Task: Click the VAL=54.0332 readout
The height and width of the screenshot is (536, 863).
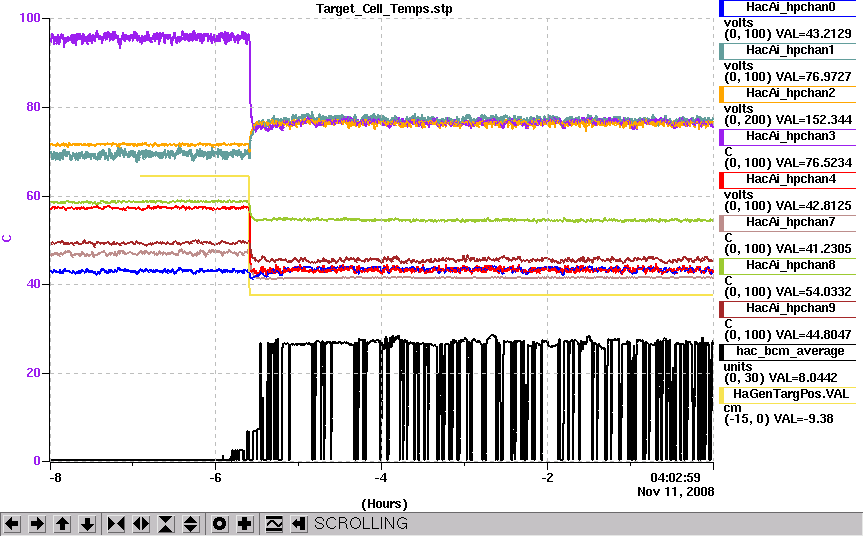Action: click(x=812, y=291)
